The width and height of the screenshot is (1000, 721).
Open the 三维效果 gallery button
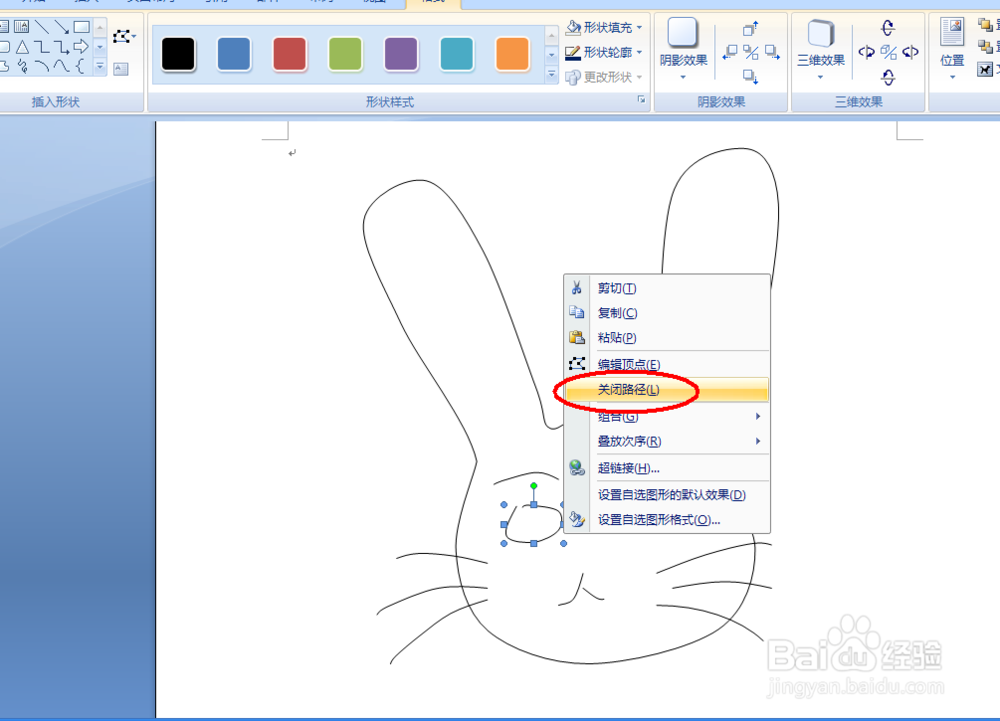821,49
